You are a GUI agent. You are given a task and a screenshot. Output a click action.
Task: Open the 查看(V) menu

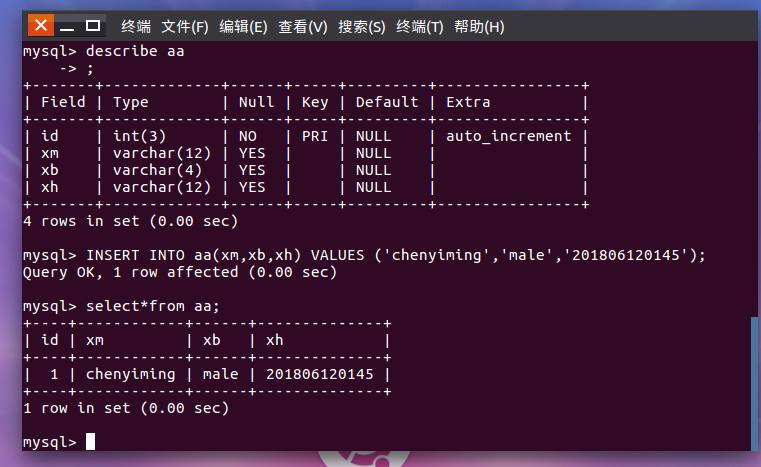click(x=303, y=26)
